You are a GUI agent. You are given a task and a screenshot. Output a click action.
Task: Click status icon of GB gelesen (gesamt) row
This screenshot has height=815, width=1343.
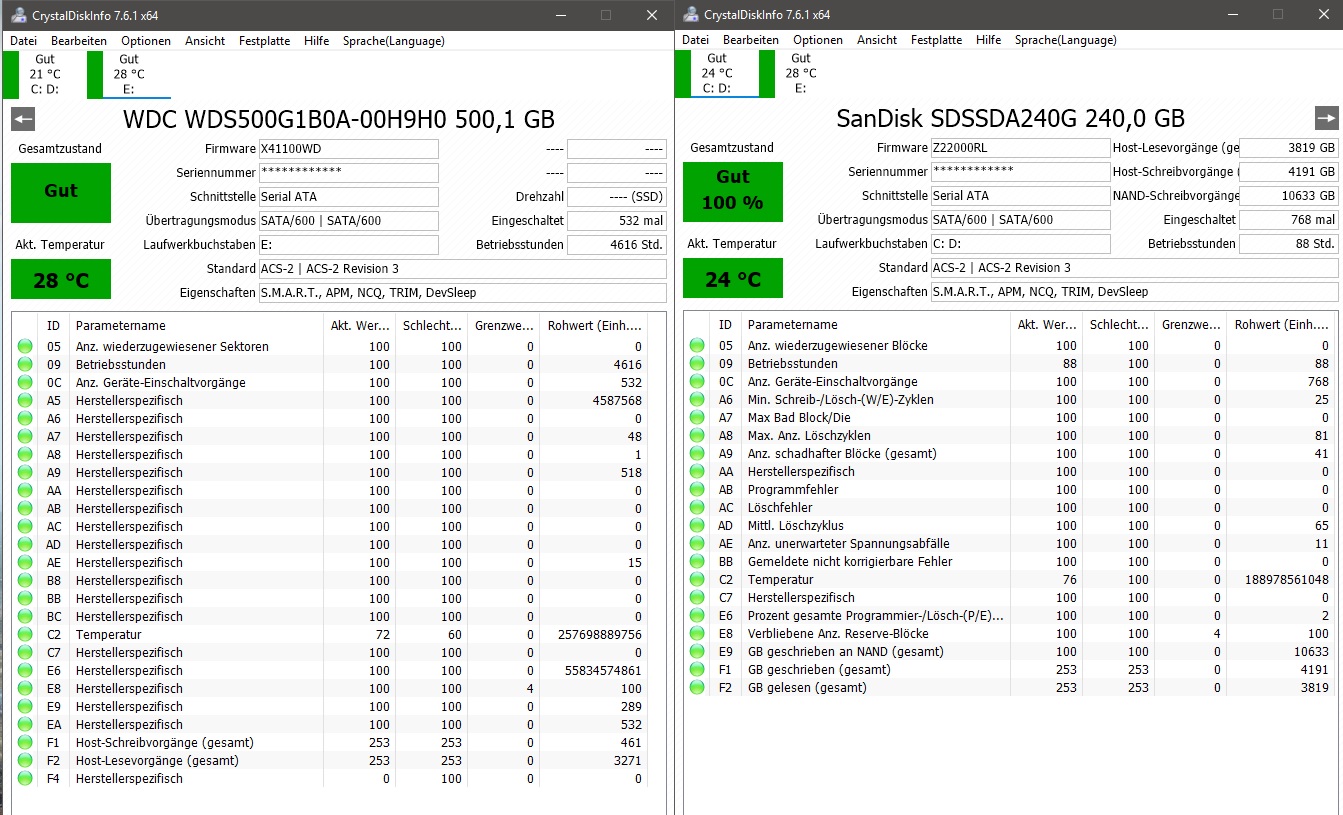(x=697, y=688)
